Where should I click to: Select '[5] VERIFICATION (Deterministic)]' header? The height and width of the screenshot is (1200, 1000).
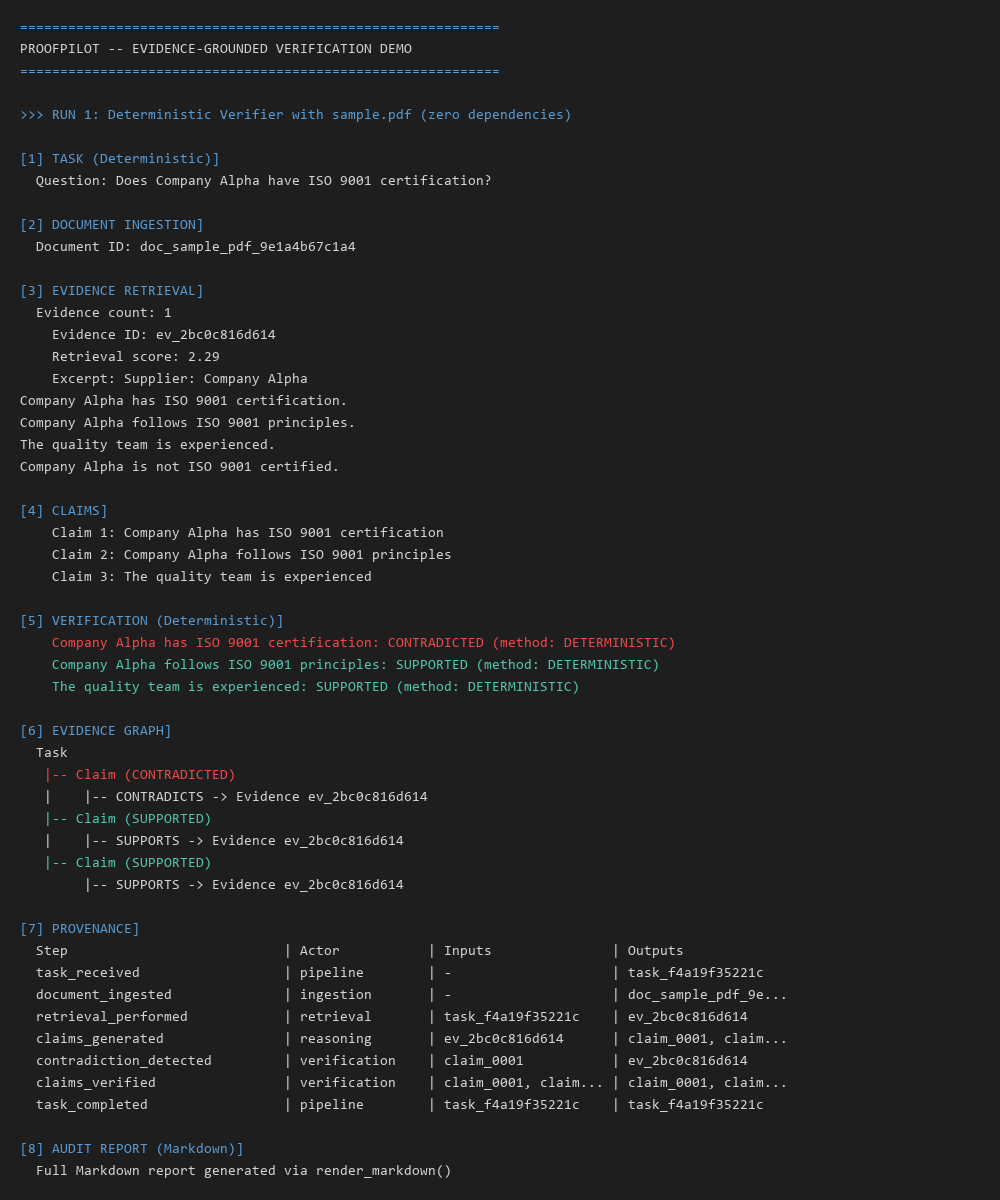point(152,620)
